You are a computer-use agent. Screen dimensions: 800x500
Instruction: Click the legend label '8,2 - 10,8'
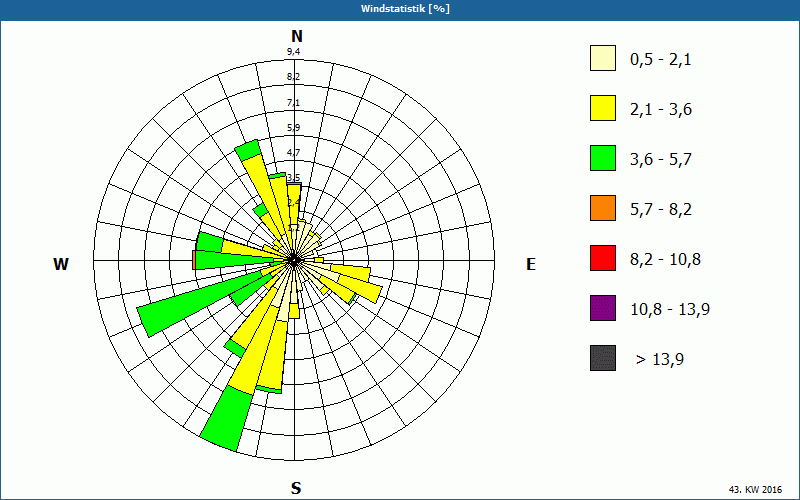[665, 260]
